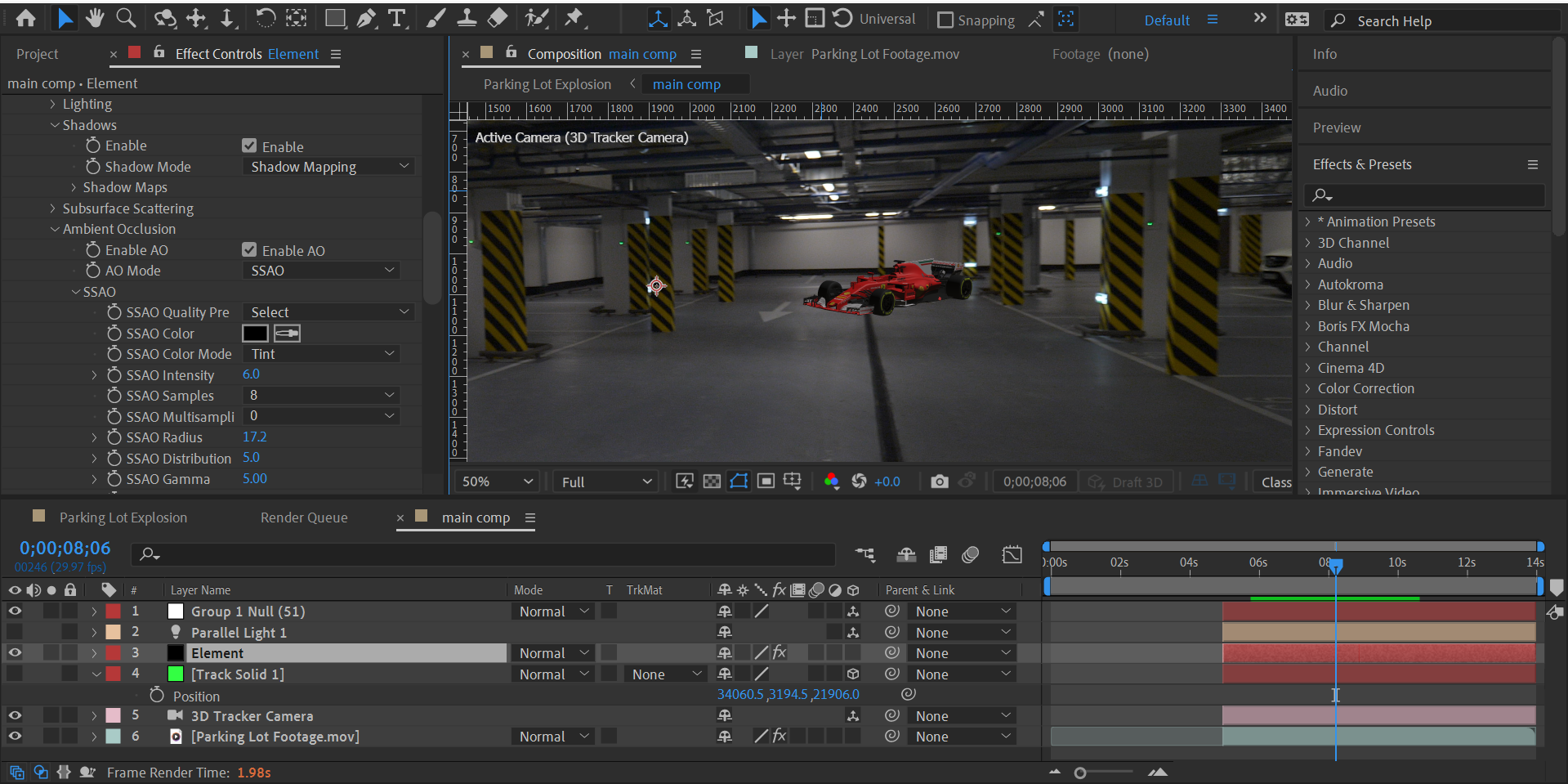The width and height of the screenshot is (1568, 784).
Task: Collapse the Ambient Occlusion section
Action: (x=54, y=229)
